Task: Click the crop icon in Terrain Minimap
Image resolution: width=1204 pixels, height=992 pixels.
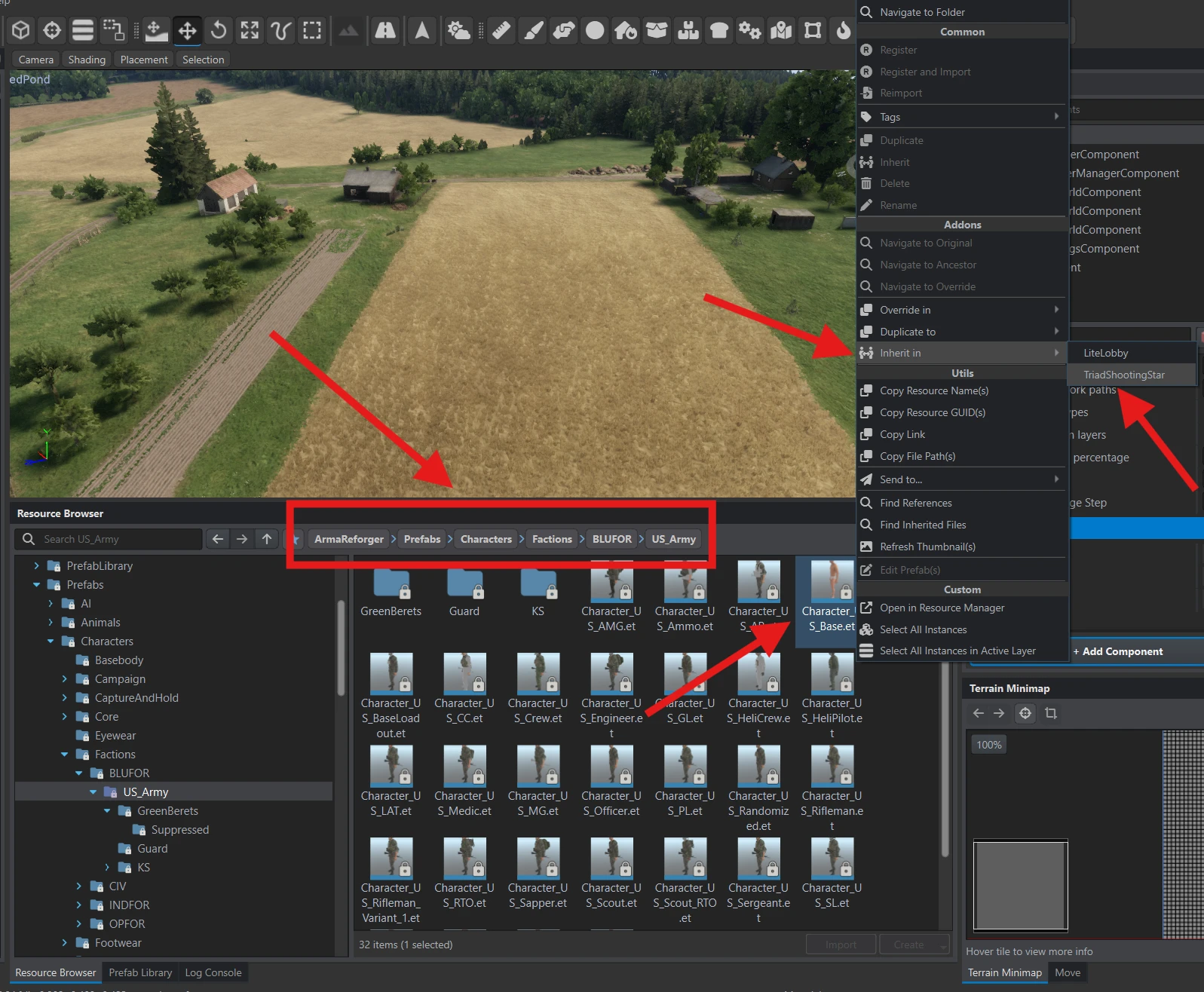Action: (x=1051, y=713)
